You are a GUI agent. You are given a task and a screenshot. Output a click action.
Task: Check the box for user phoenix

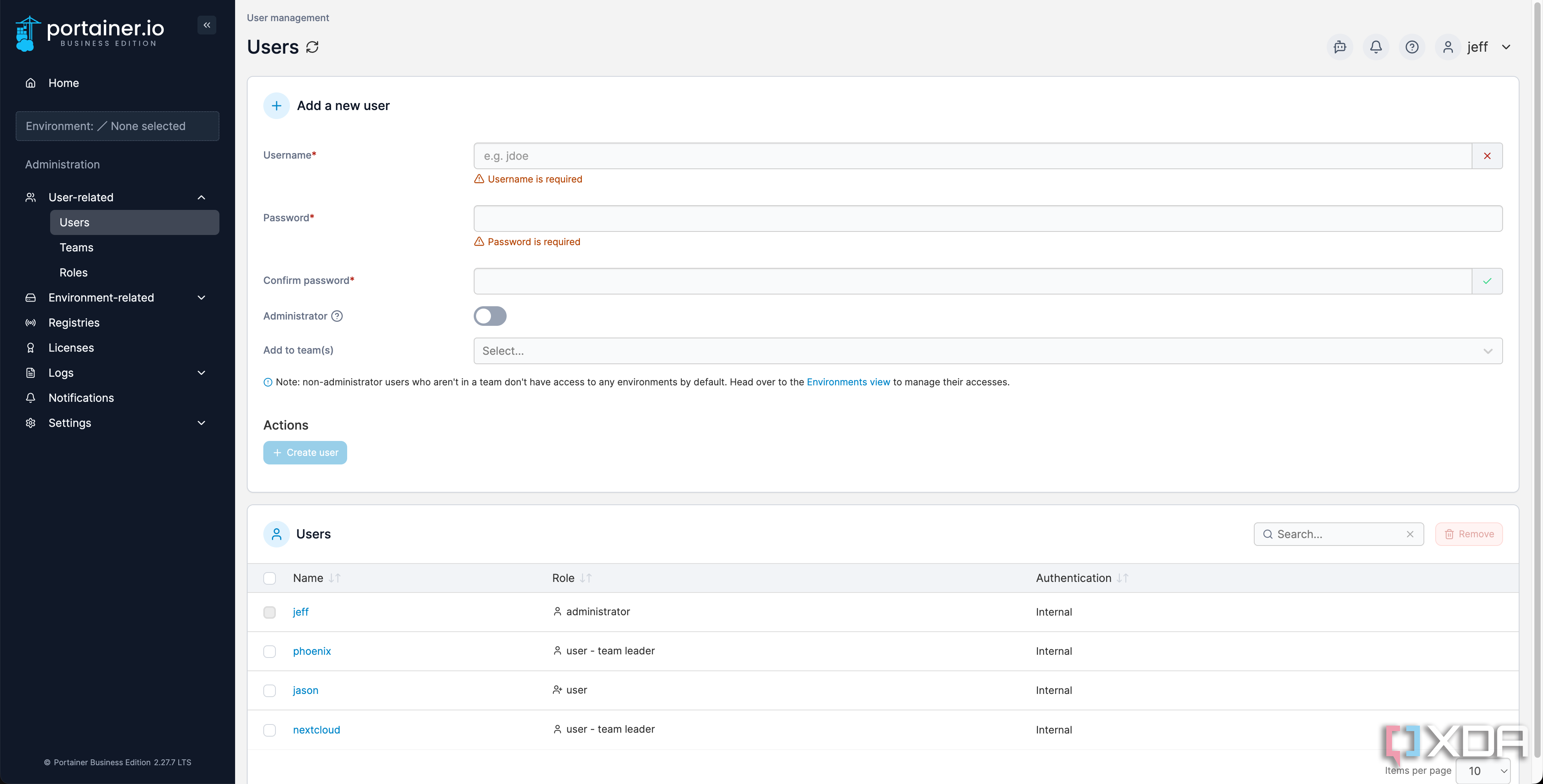pos(270,651)
